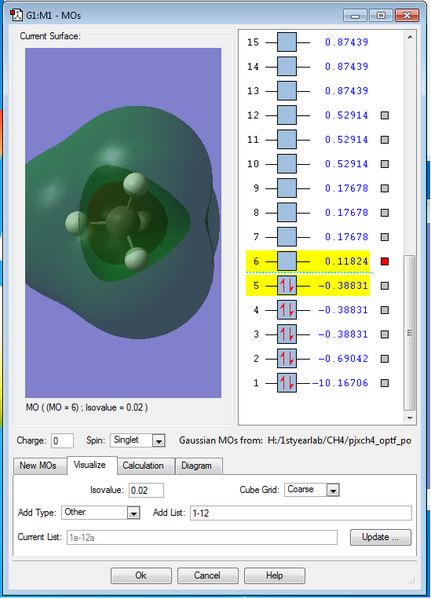
Task: Click energy value 0.87439 of orbital 15
Action: [347, 42]
